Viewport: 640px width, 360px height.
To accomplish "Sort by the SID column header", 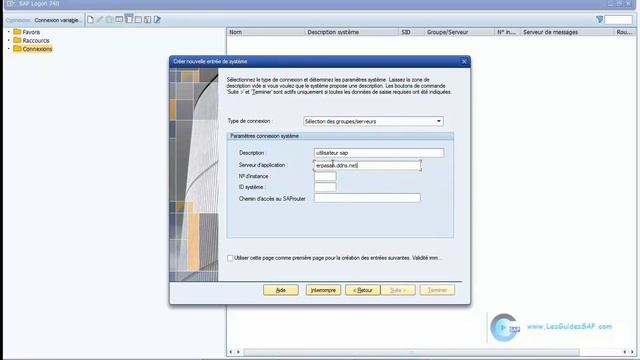I will point(411,32).
